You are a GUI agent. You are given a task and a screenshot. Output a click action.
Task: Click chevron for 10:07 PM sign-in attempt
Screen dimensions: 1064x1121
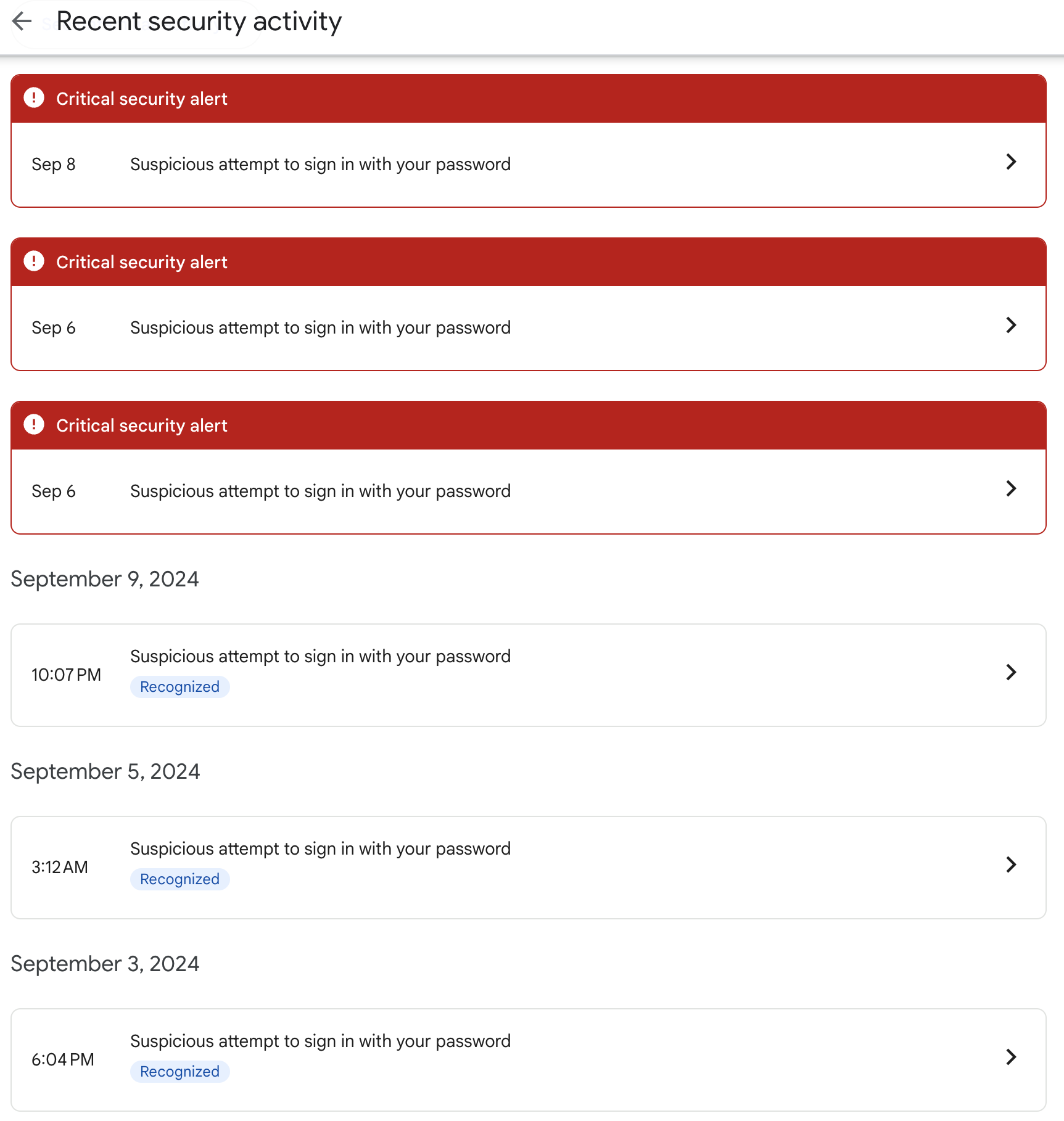[1010, 672]
